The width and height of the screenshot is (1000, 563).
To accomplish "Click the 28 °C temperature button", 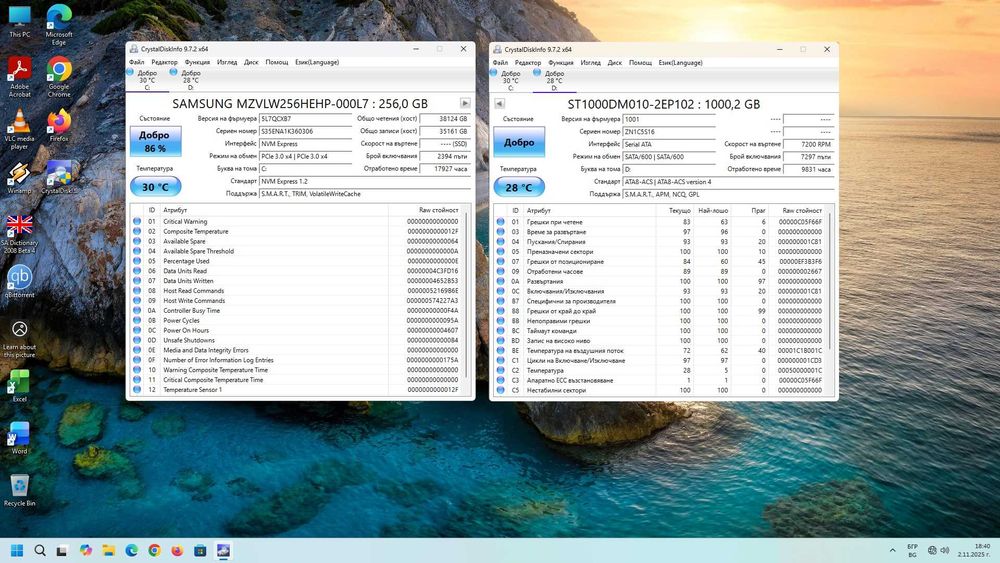I will (x=519, y=187).
